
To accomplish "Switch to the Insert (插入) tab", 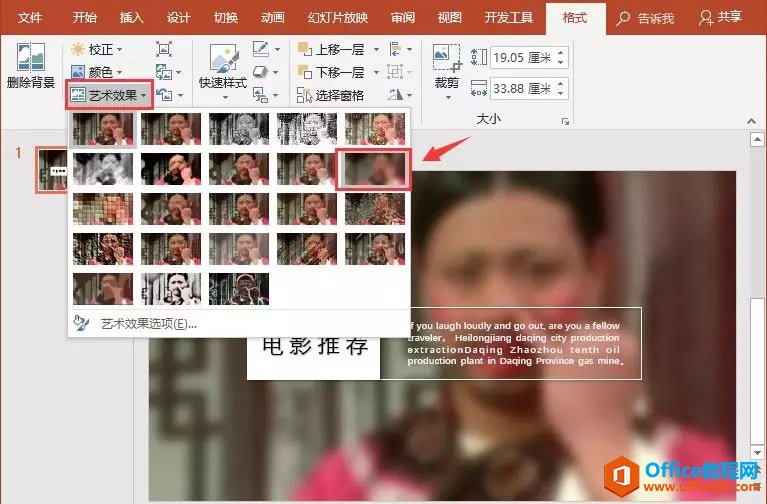I will click(132, 18).
